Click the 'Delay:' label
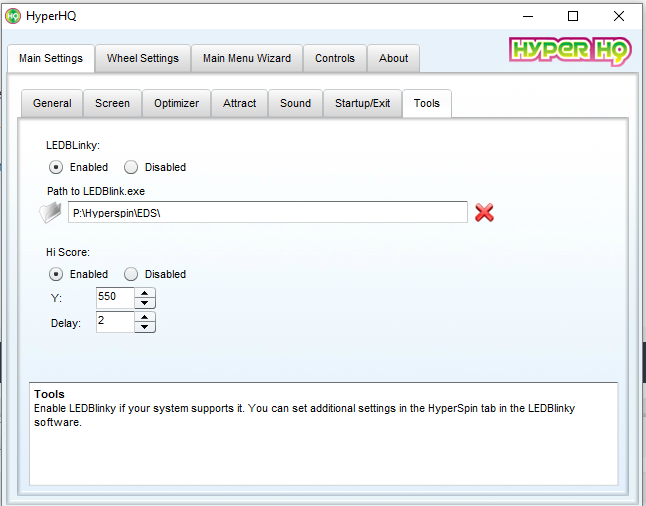 66,323
